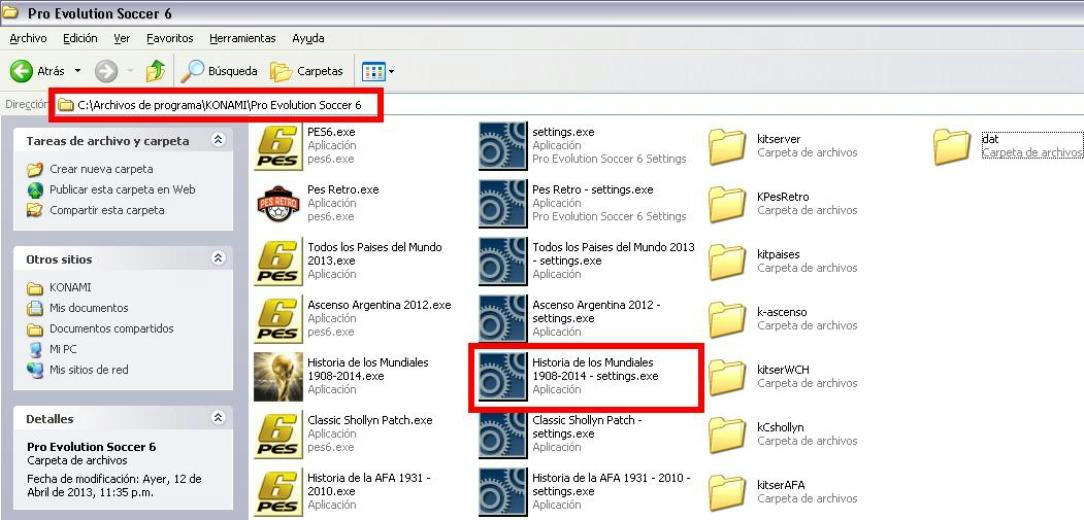Image resolution: width=1084 pixels, height=520 pixels.
Task: Open the PES6.exe application icon
Action: 278,145
